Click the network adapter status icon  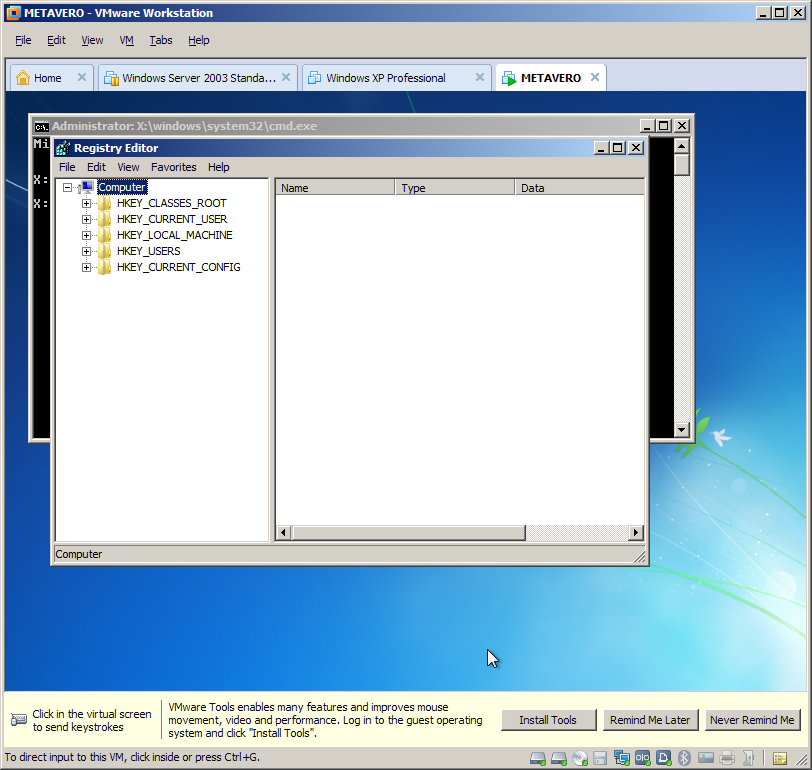coord(621,758)
